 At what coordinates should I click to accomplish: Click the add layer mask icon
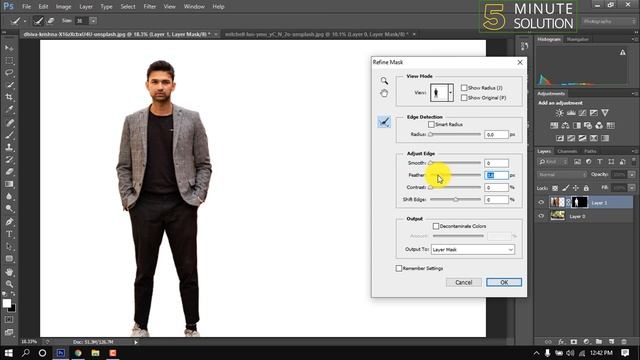[x=574, y=342]
